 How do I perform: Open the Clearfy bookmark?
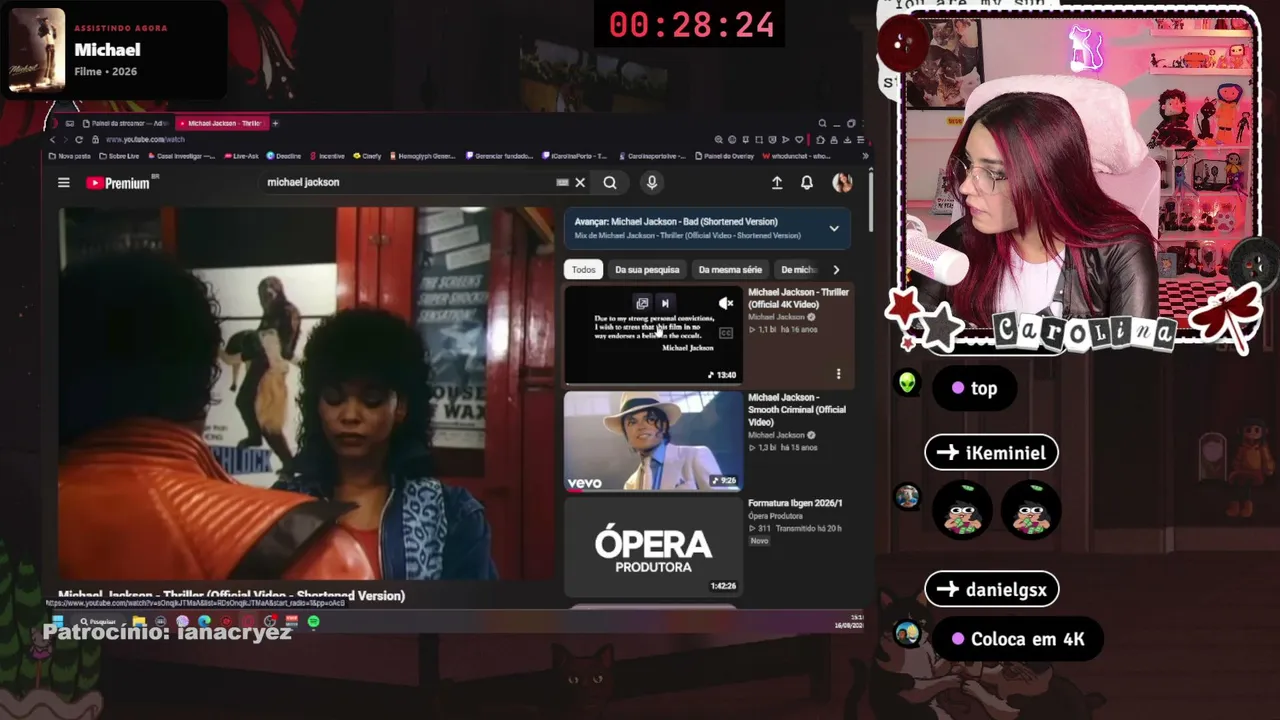(x=368, y=156)
